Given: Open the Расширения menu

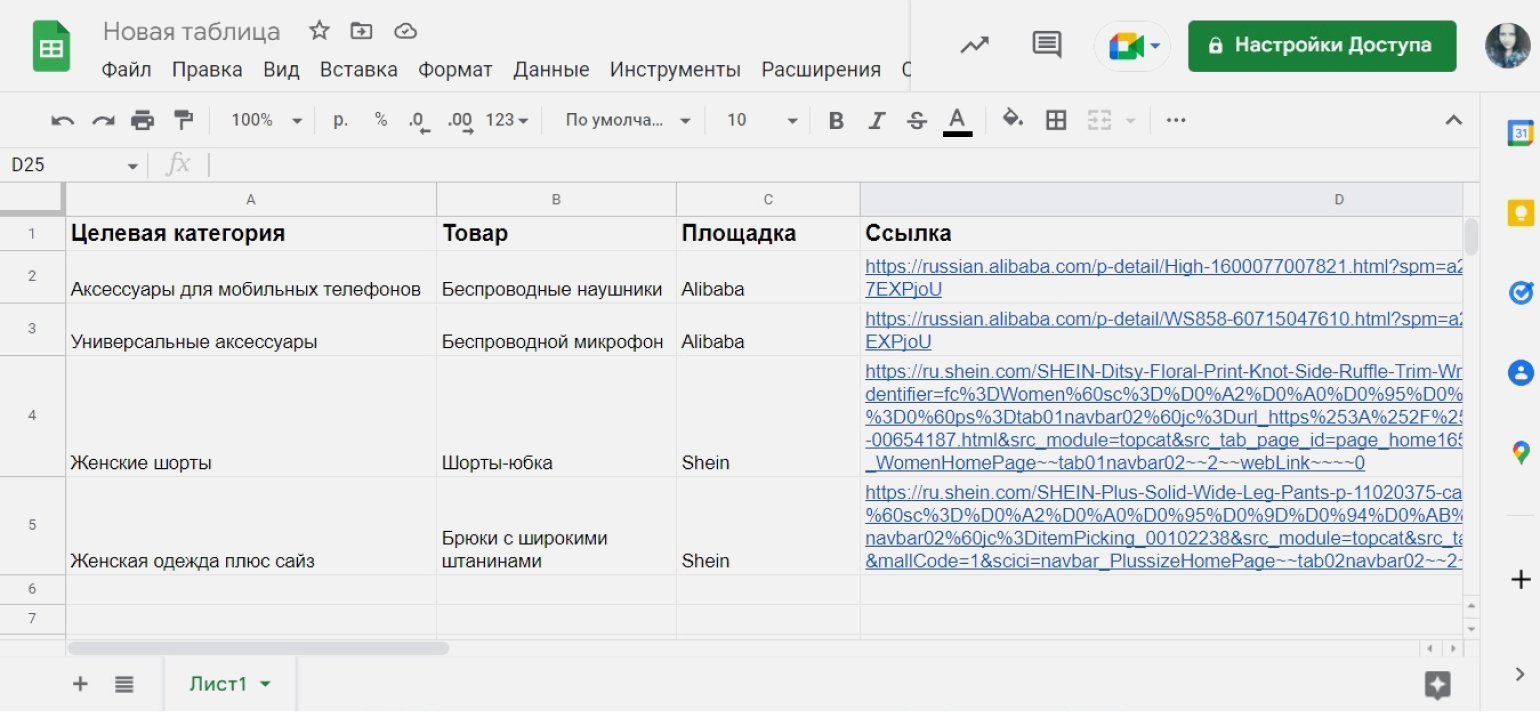Looking at the screenshot, I should point(821,69).
